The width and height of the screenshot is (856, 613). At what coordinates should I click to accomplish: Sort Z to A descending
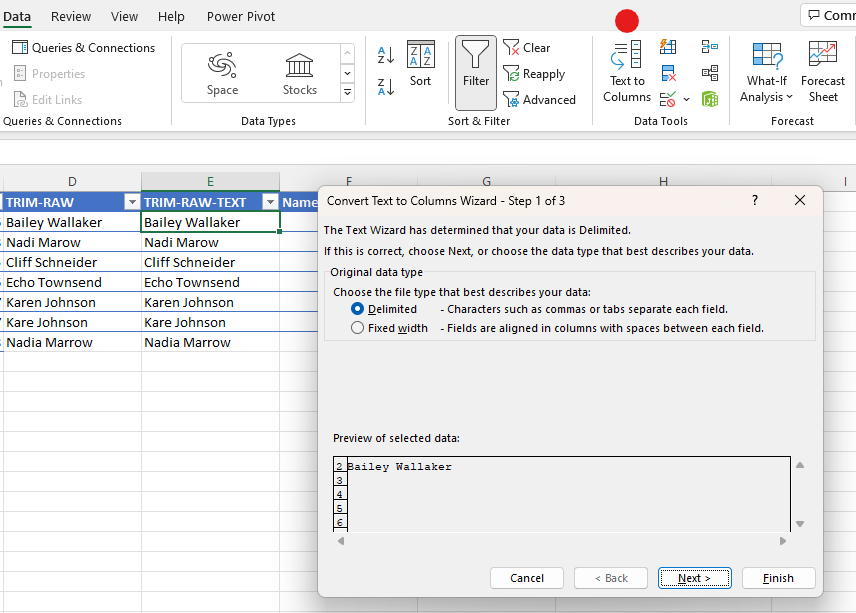point(386,87)
